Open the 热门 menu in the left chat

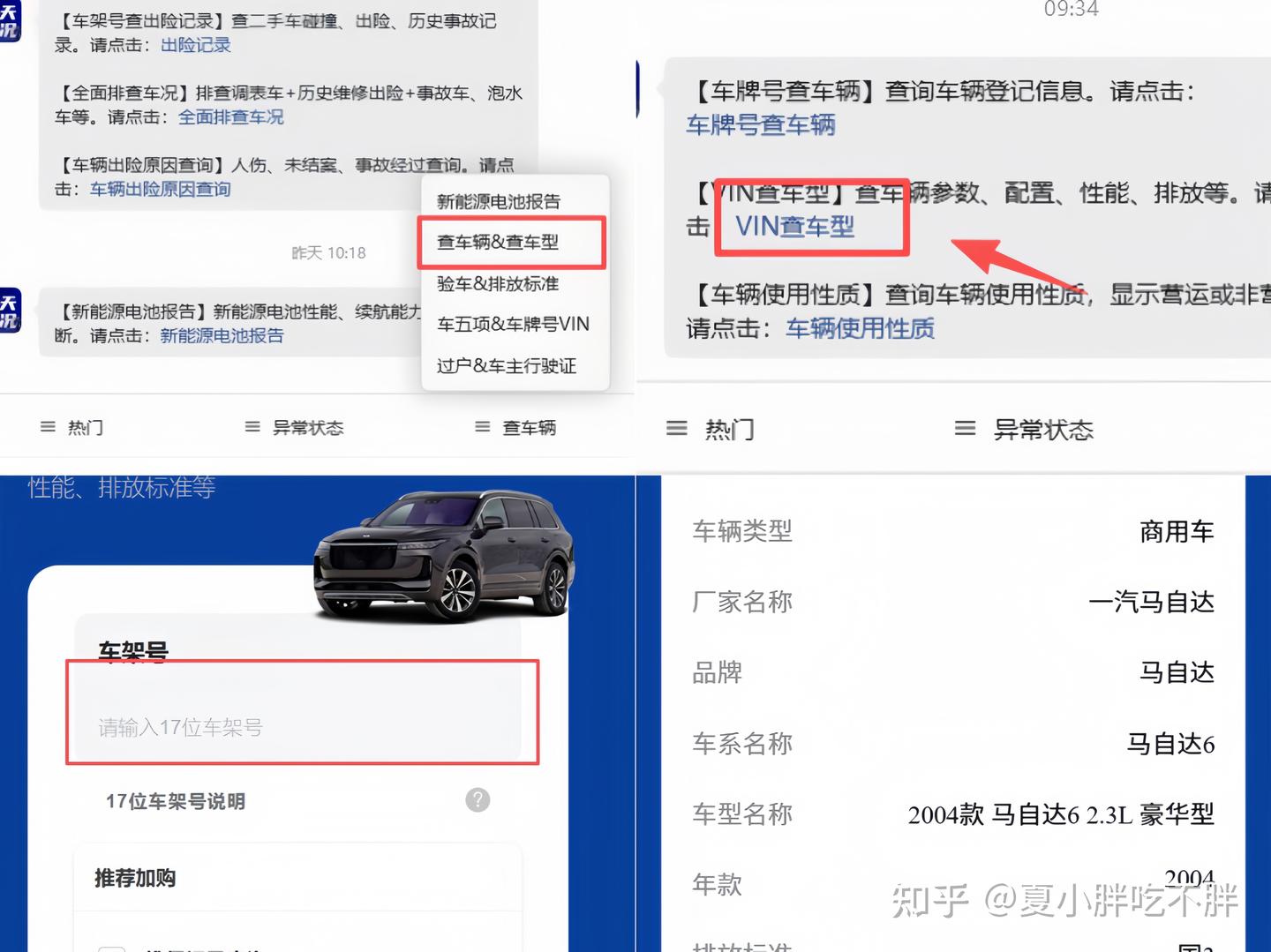tap(72, 427)
